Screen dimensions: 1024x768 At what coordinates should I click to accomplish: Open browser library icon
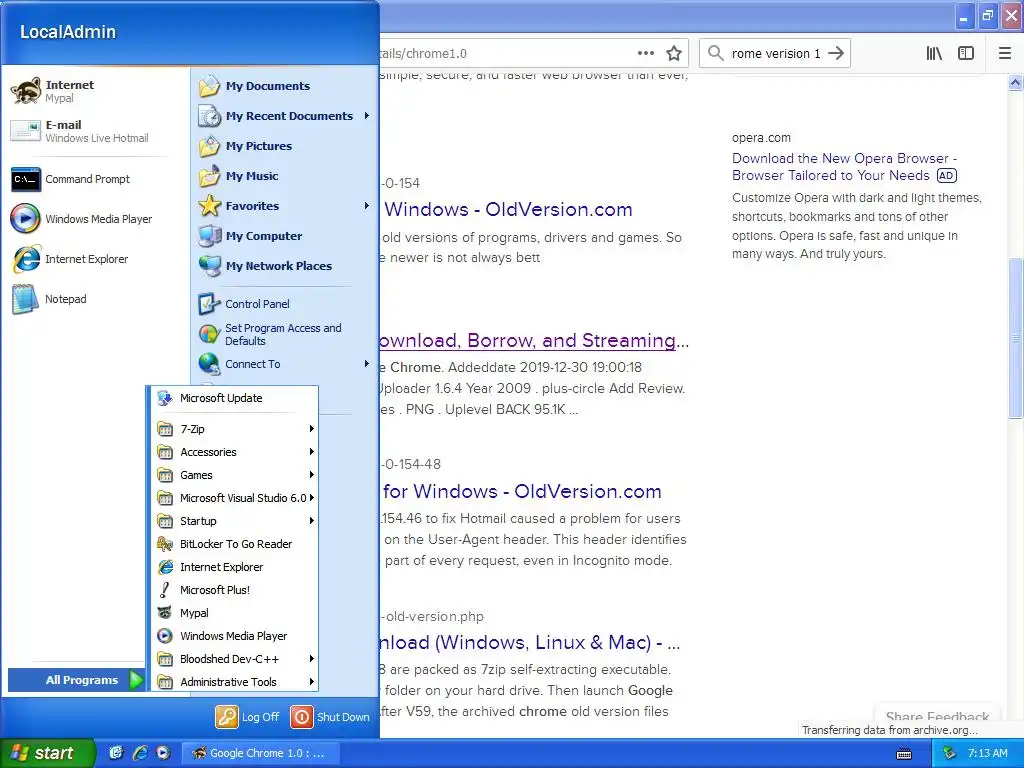[934, 54]
